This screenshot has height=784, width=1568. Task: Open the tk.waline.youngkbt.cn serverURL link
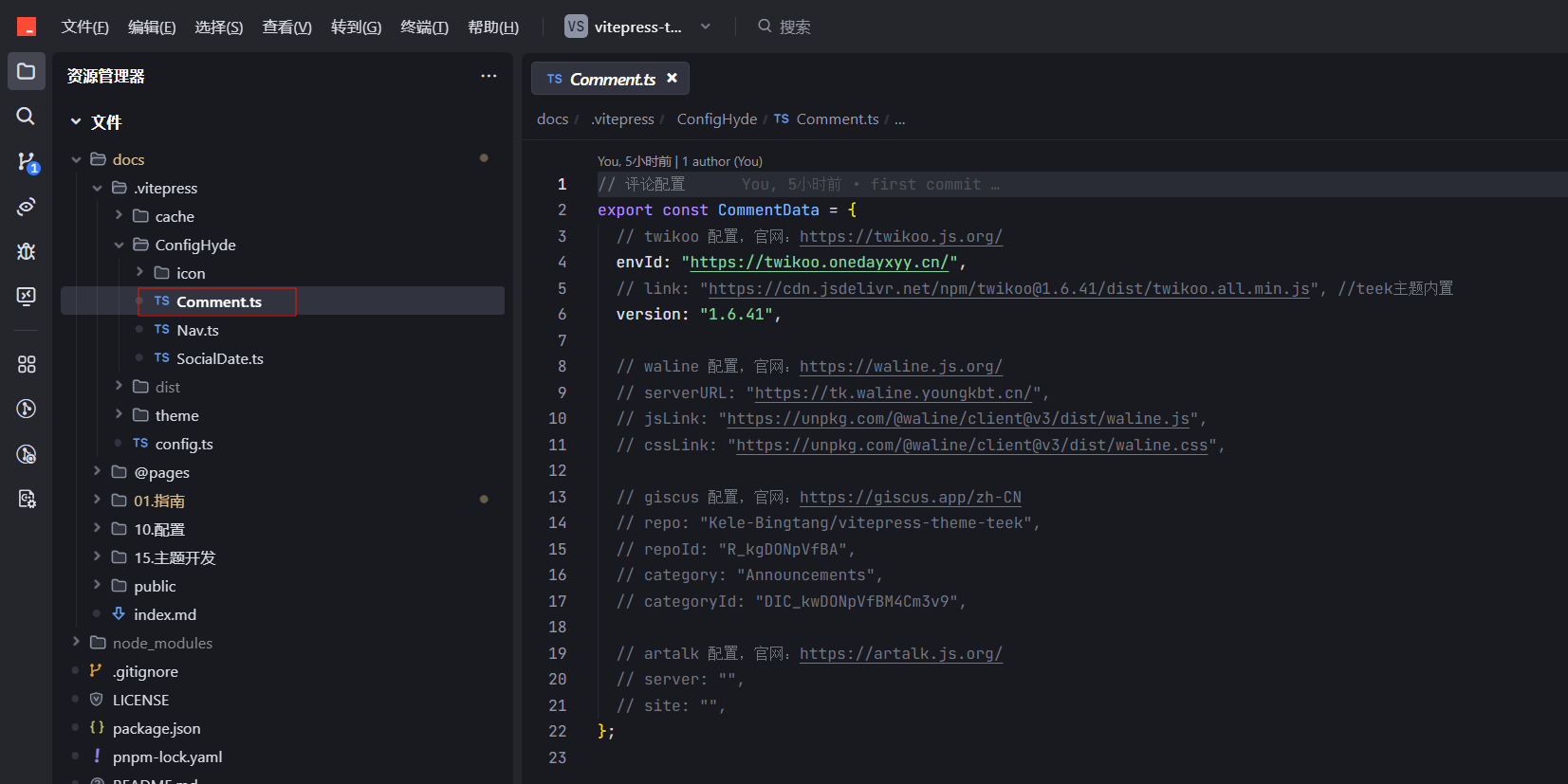(894, 392)
